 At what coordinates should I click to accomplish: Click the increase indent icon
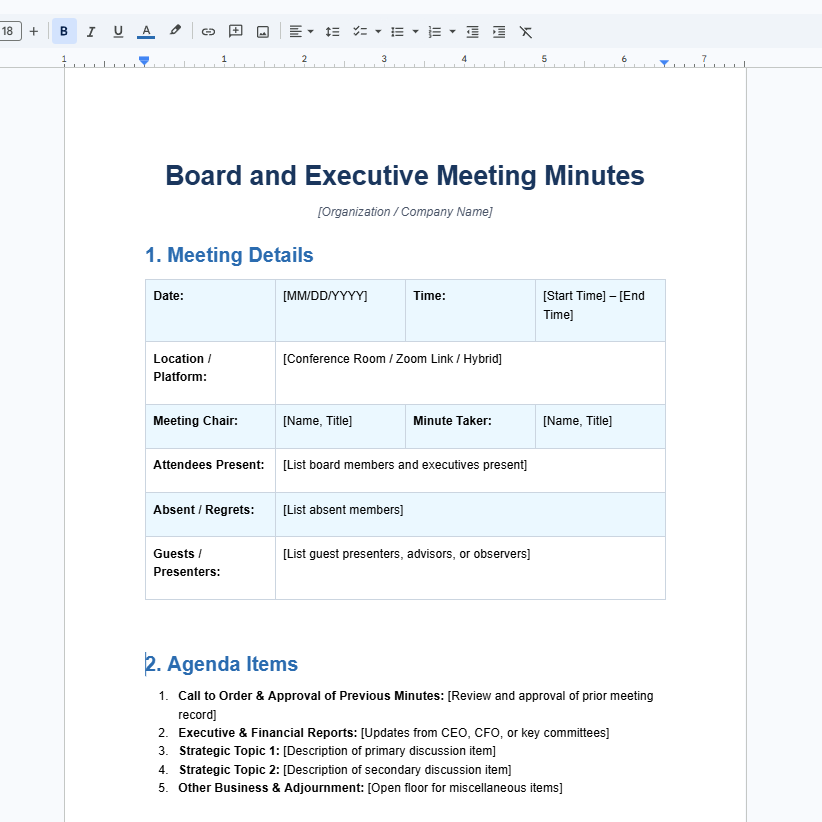[x=499, y=31]
